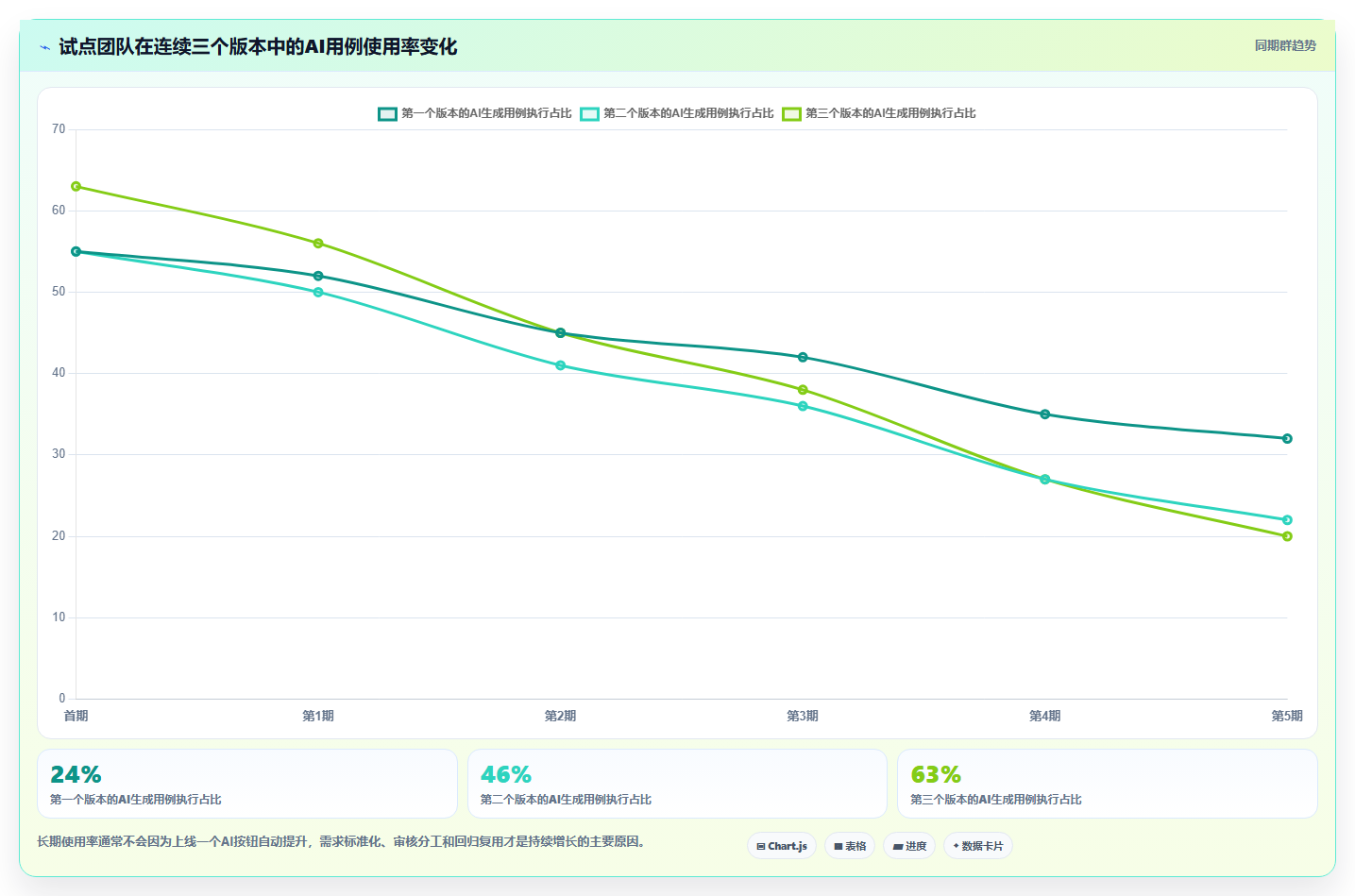Click the 第5期 x-axis label
The height and width of the screenshot is (896, 1355).
coord(1287,716)
